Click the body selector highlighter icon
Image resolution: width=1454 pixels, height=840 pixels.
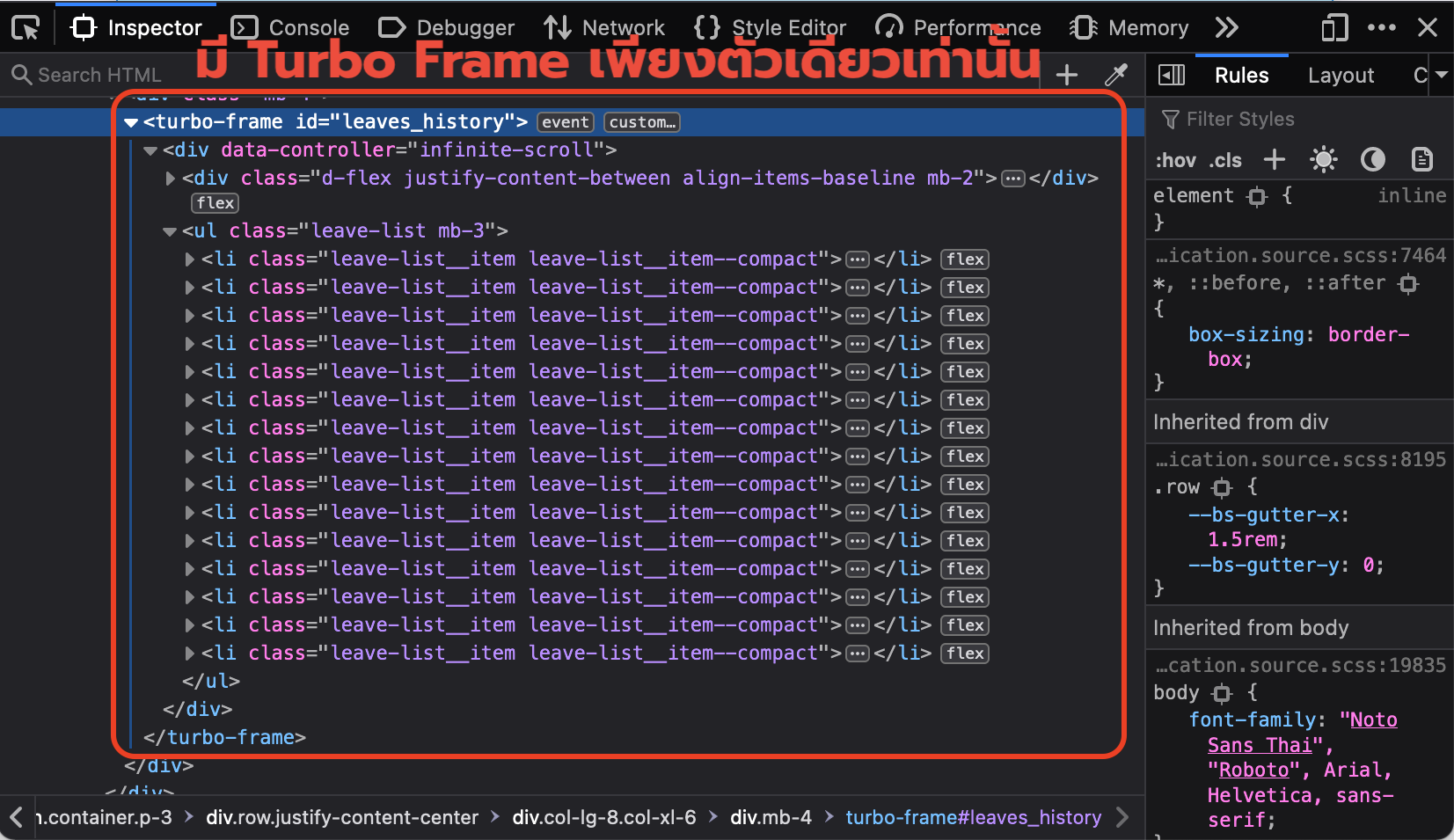pos(1222,693)
